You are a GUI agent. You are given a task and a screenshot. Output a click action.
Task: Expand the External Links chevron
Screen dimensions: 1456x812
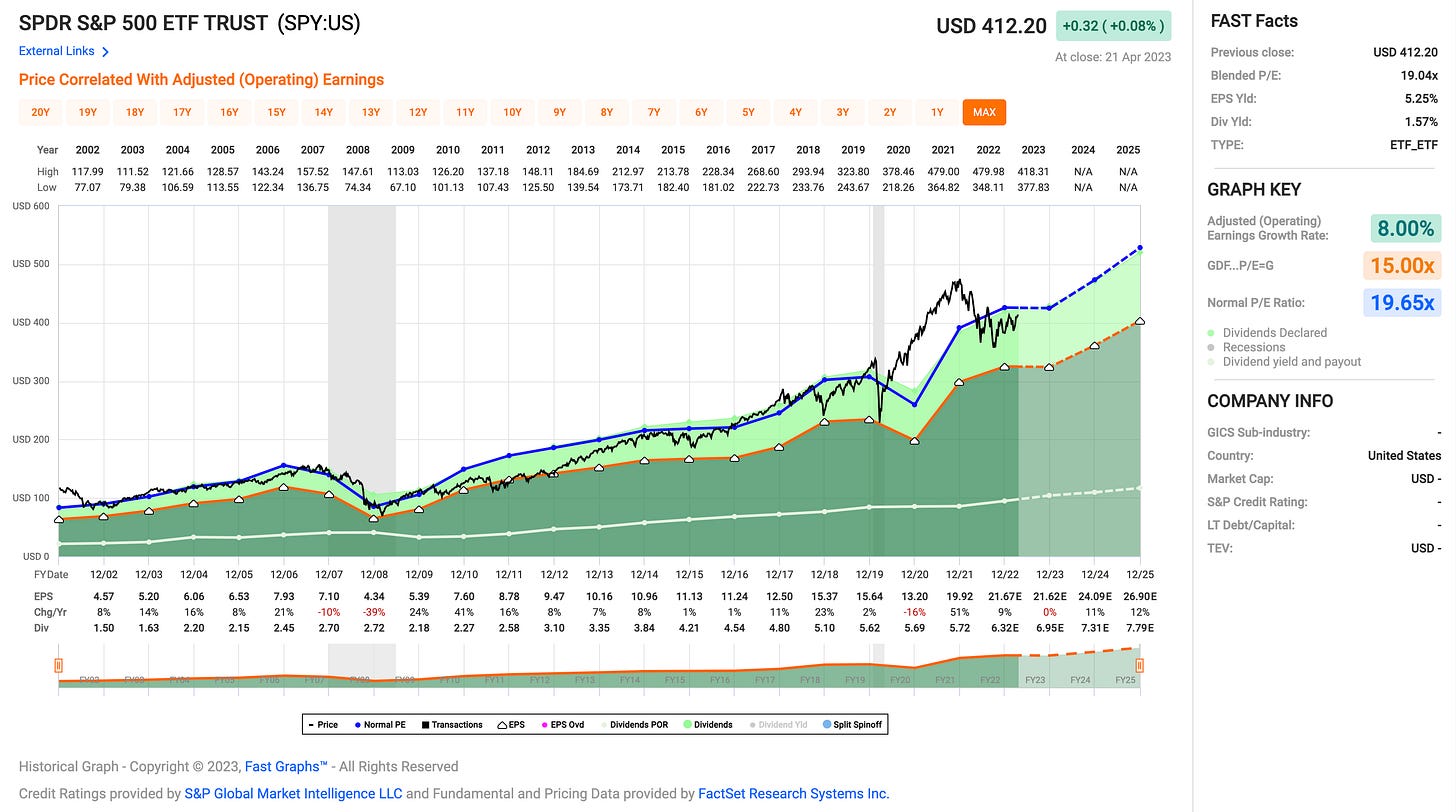tap(106, 51)
